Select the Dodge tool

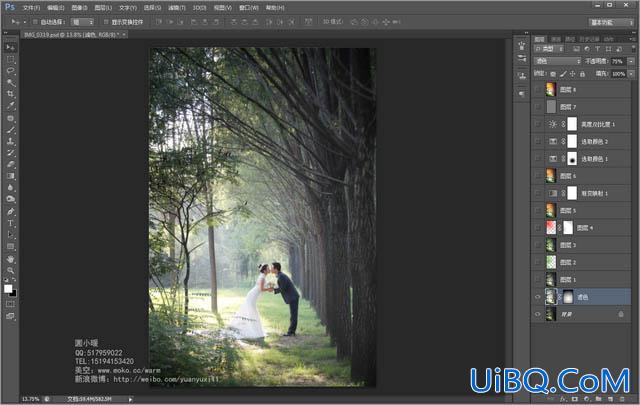[11, 199]
